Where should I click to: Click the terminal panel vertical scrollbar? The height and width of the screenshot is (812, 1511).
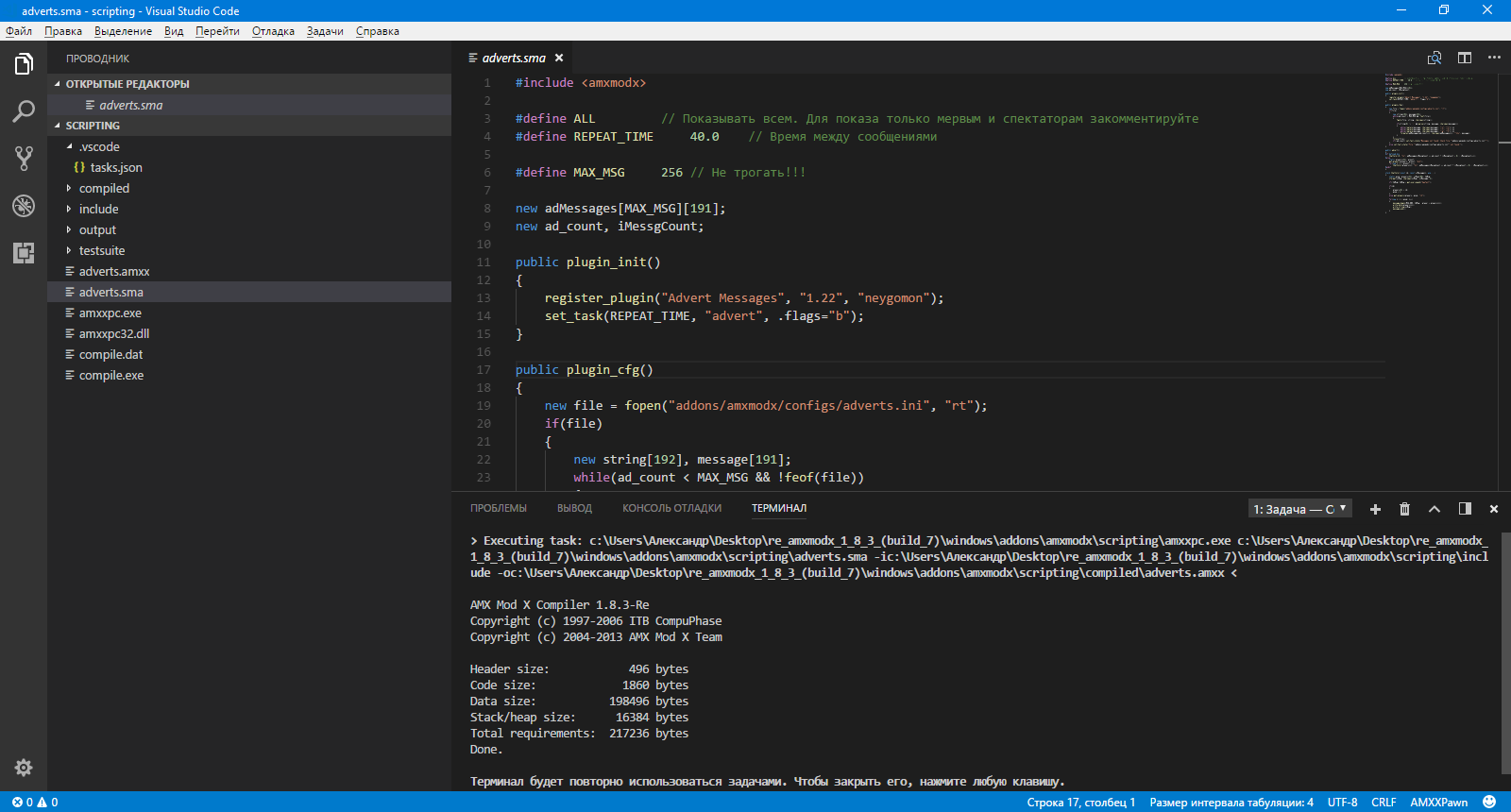pyautogui.click(x=1505, y=653)
